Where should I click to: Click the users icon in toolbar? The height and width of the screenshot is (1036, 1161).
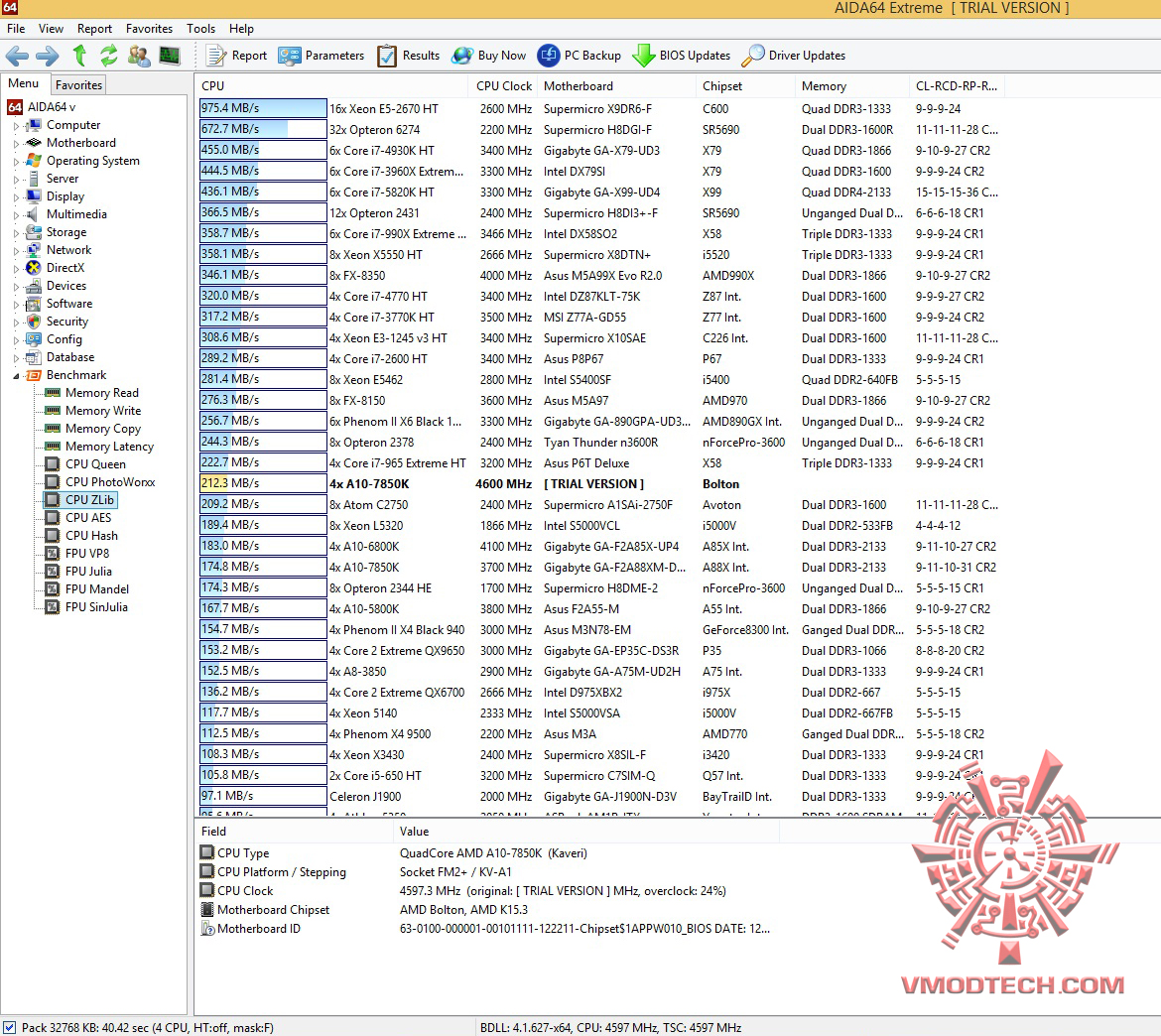(139, 56)
